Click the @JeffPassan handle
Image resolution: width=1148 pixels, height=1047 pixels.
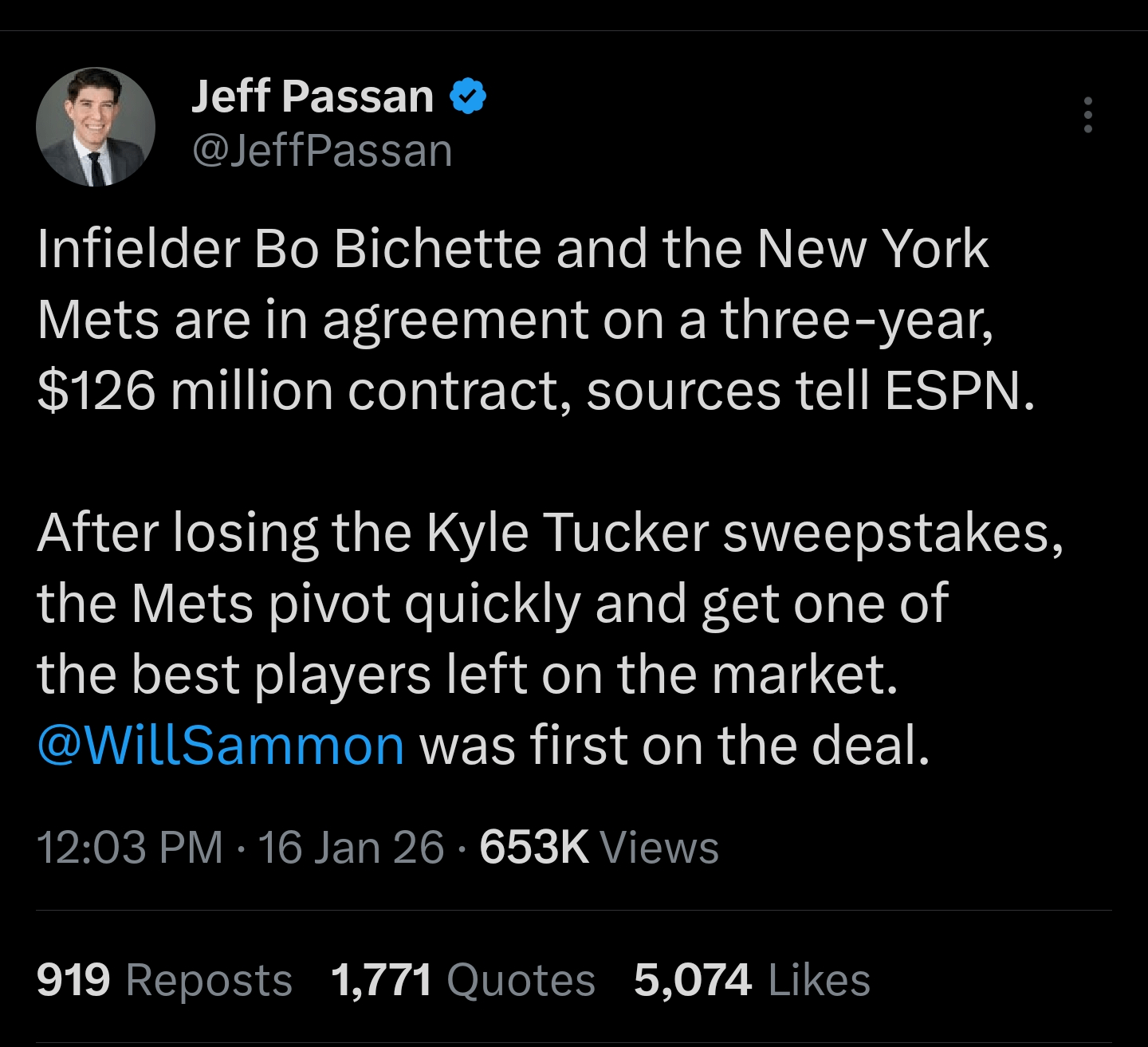[x=322, y=151]
